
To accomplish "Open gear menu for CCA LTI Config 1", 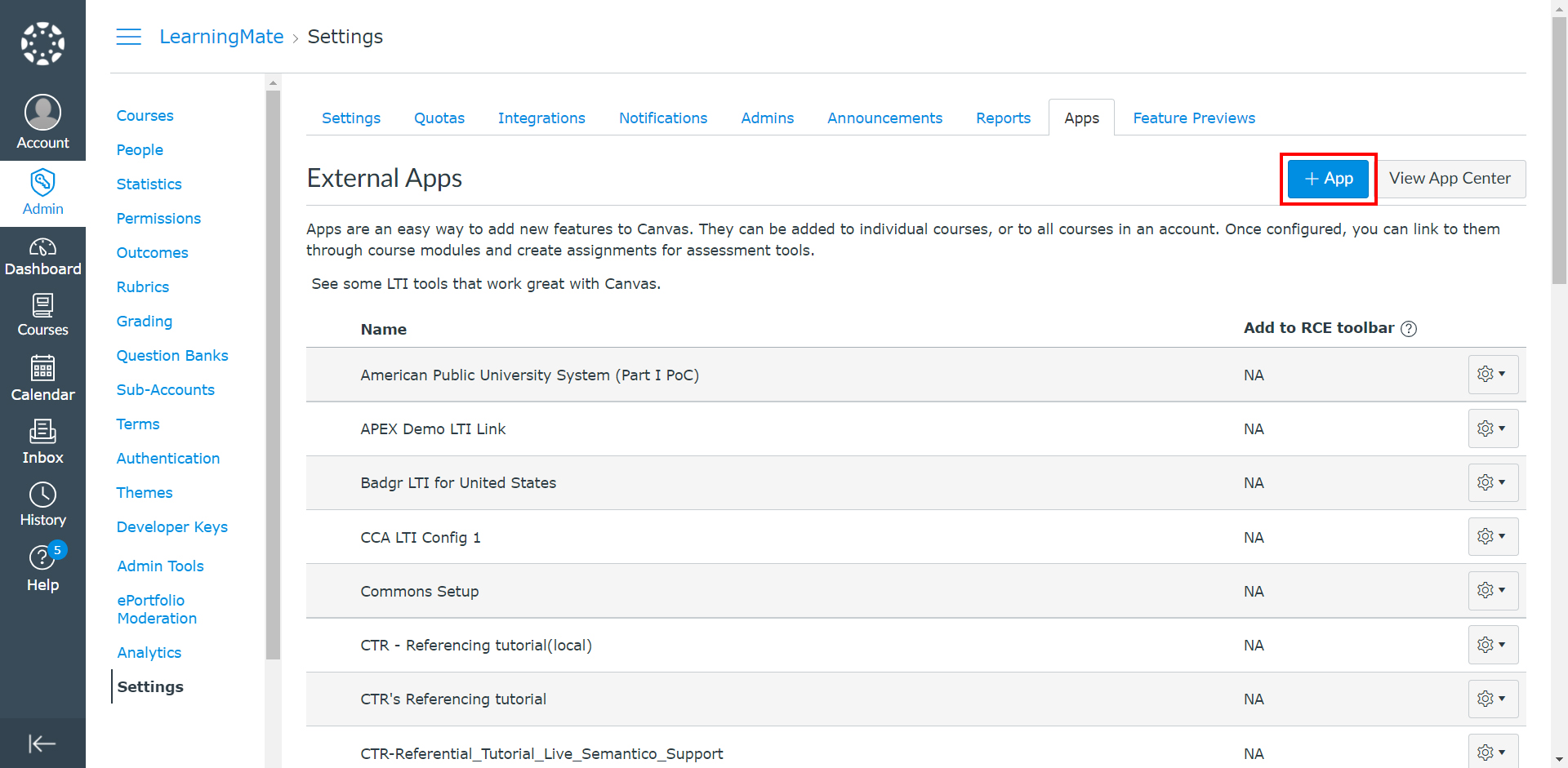I will coord(1493,536).
